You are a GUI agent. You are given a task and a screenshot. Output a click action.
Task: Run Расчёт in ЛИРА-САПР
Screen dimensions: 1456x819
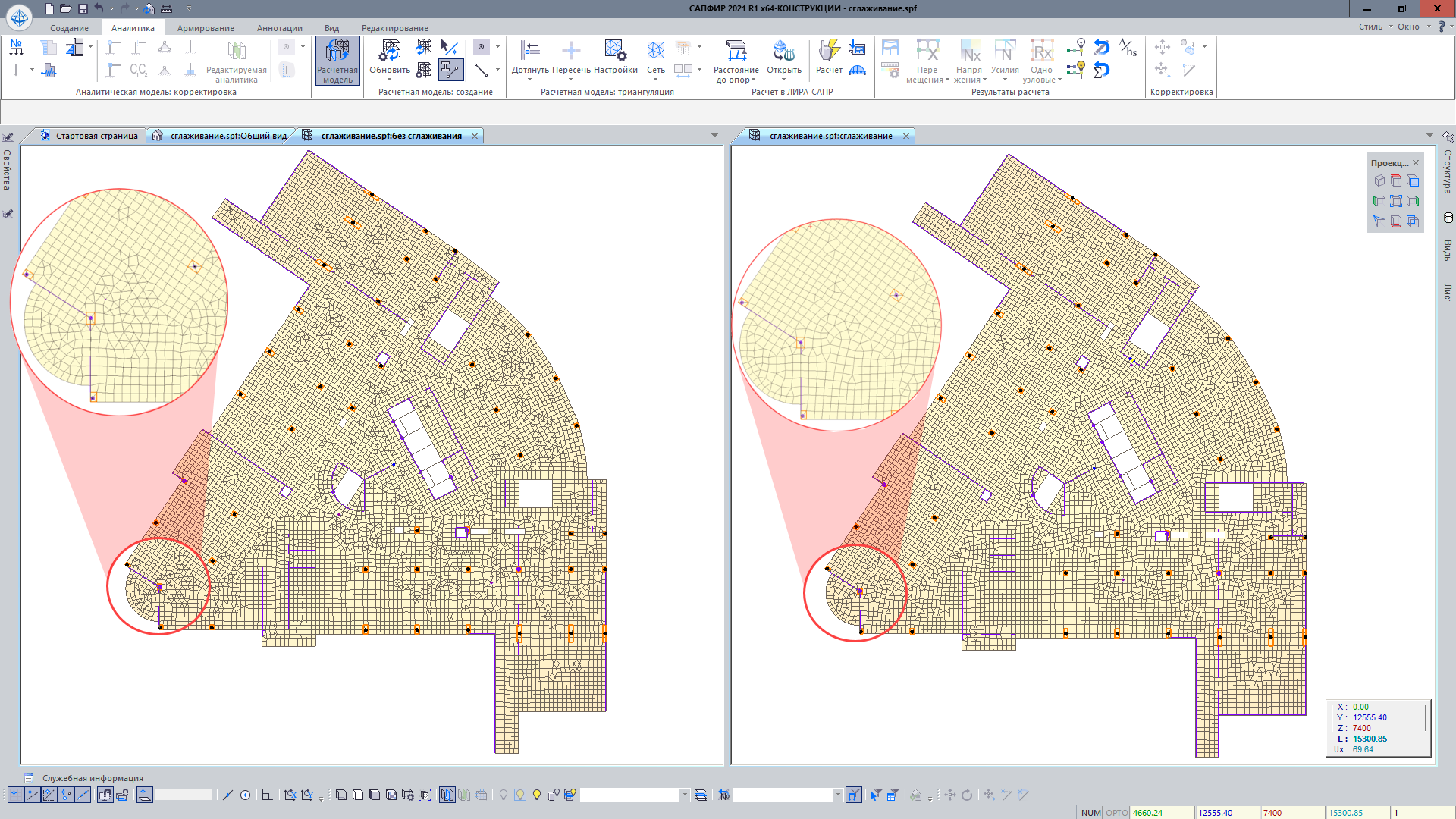click(829, 52)
